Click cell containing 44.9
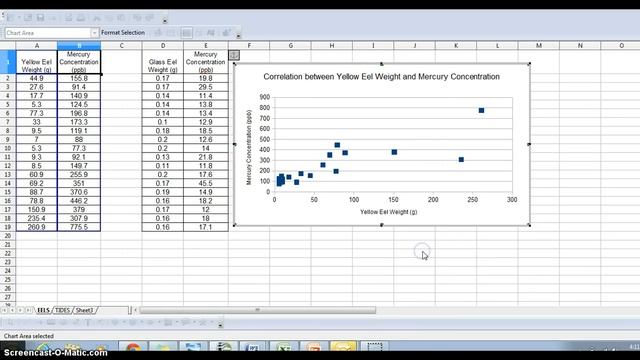 [37, 78]
